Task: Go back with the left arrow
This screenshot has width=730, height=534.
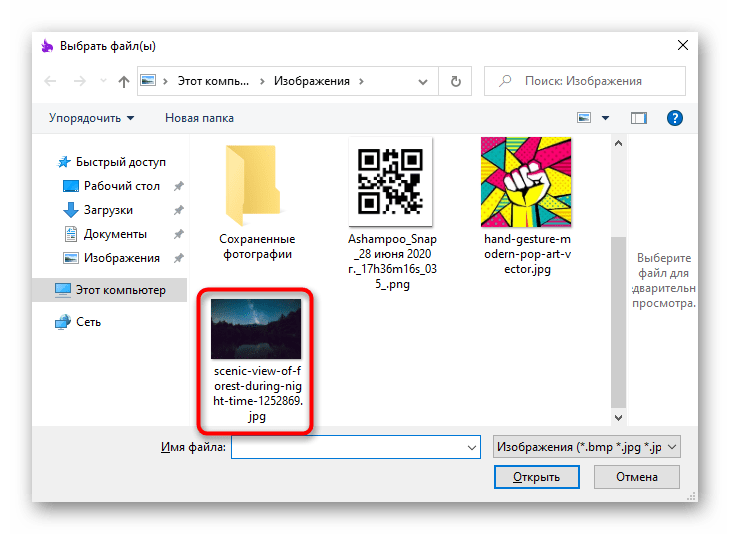Action: pos(50,81)
